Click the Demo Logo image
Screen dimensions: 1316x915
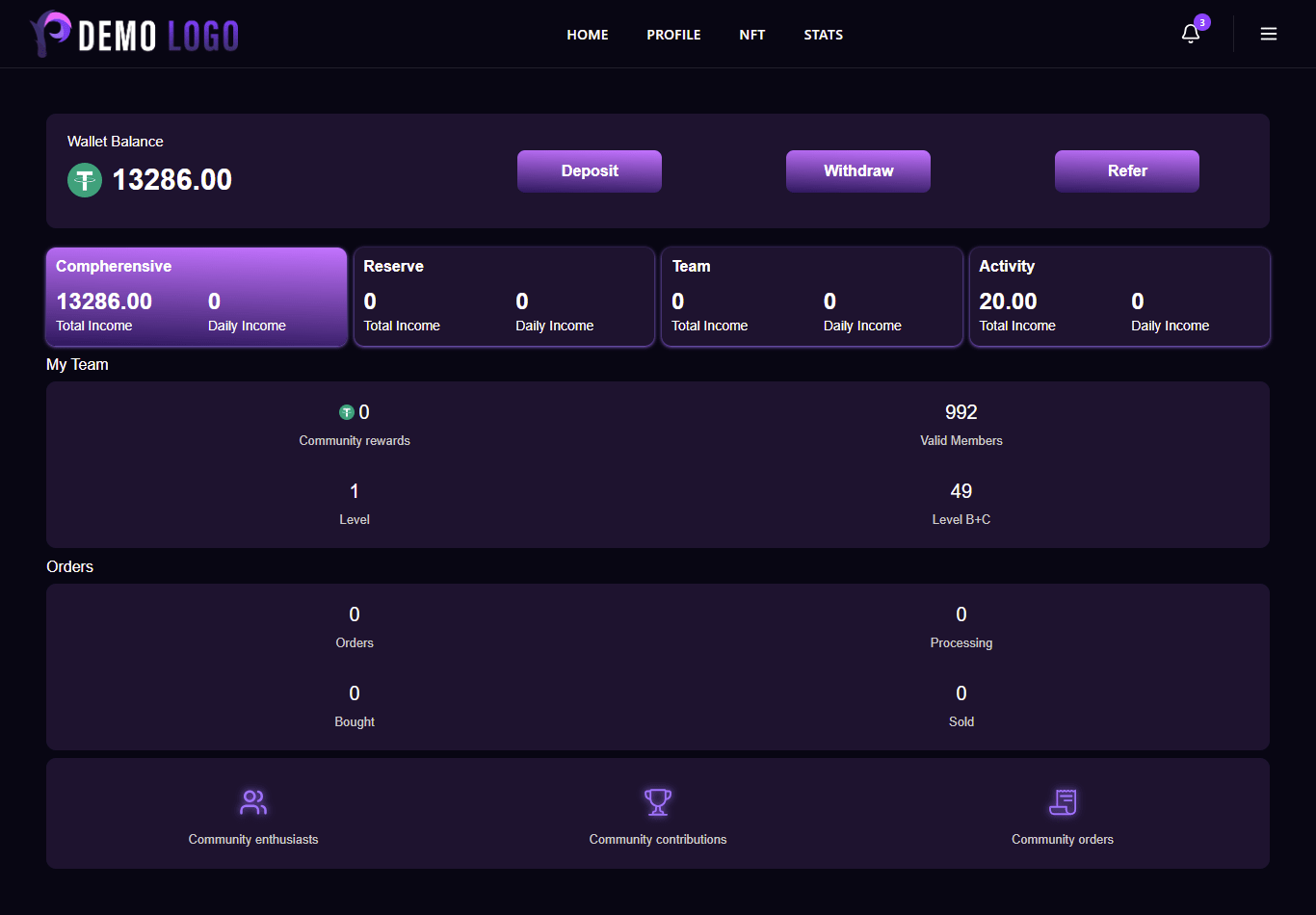pyautogui.click(x=134, y=35)
